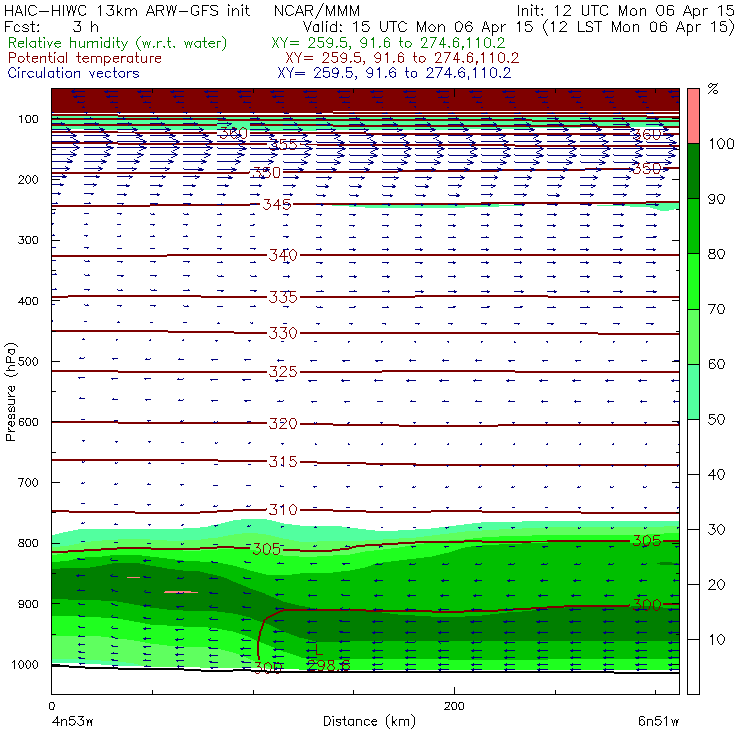Click the 345 potential temperature contour label
The height and width of the screenshot is (740, 740).
point(277,204)
